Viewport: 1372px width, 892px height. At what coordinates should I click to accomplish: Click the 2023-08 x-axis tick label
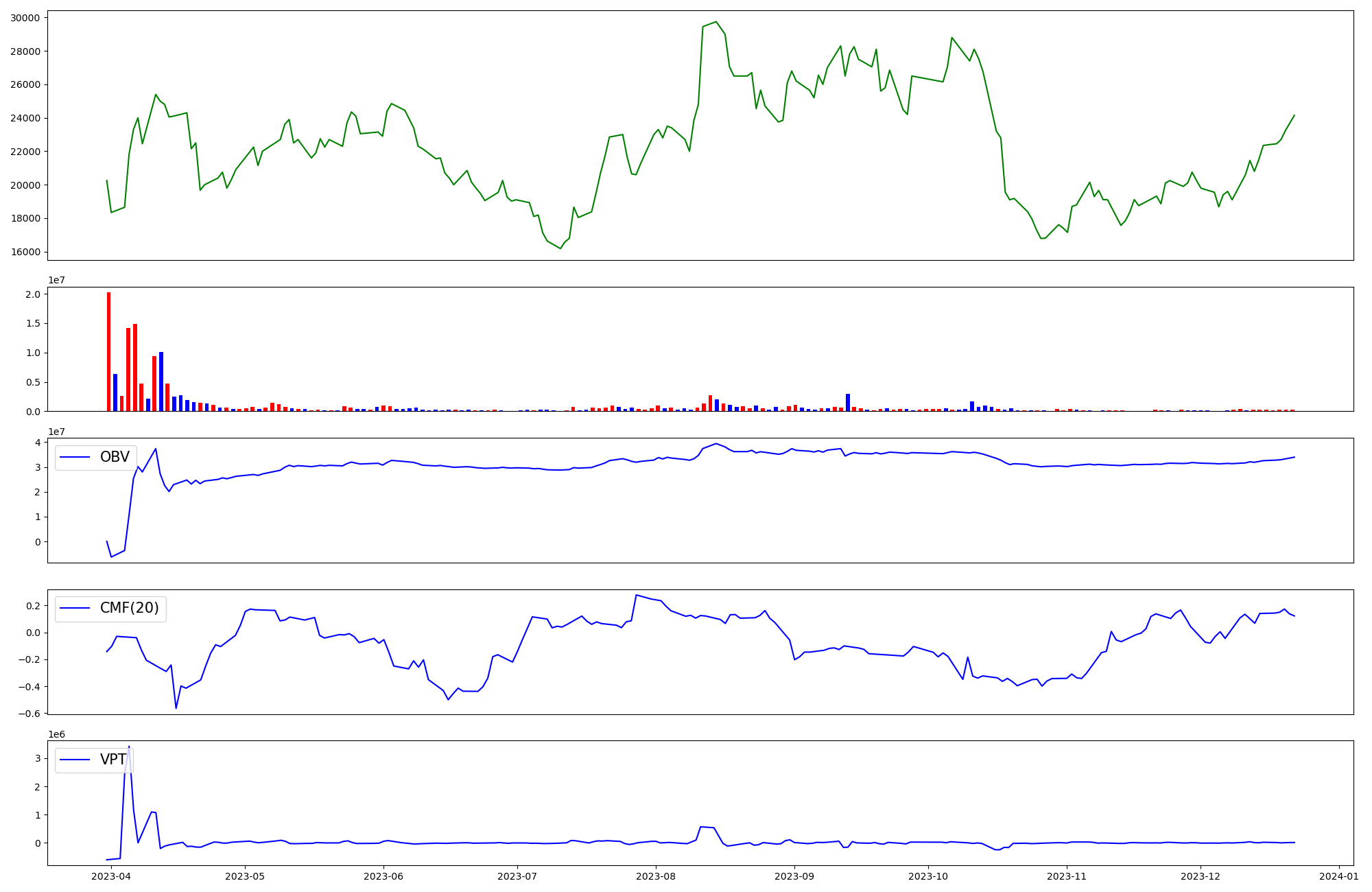(656, 876)
